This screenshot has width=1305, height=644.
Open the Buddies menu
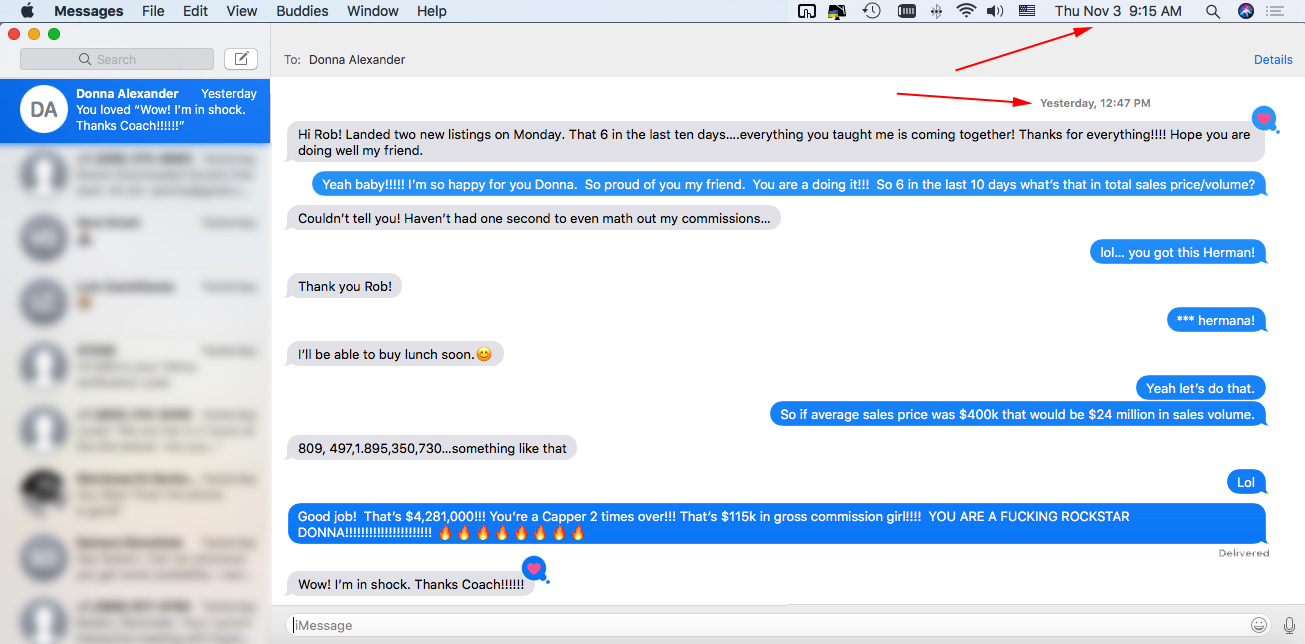(302, 11)
